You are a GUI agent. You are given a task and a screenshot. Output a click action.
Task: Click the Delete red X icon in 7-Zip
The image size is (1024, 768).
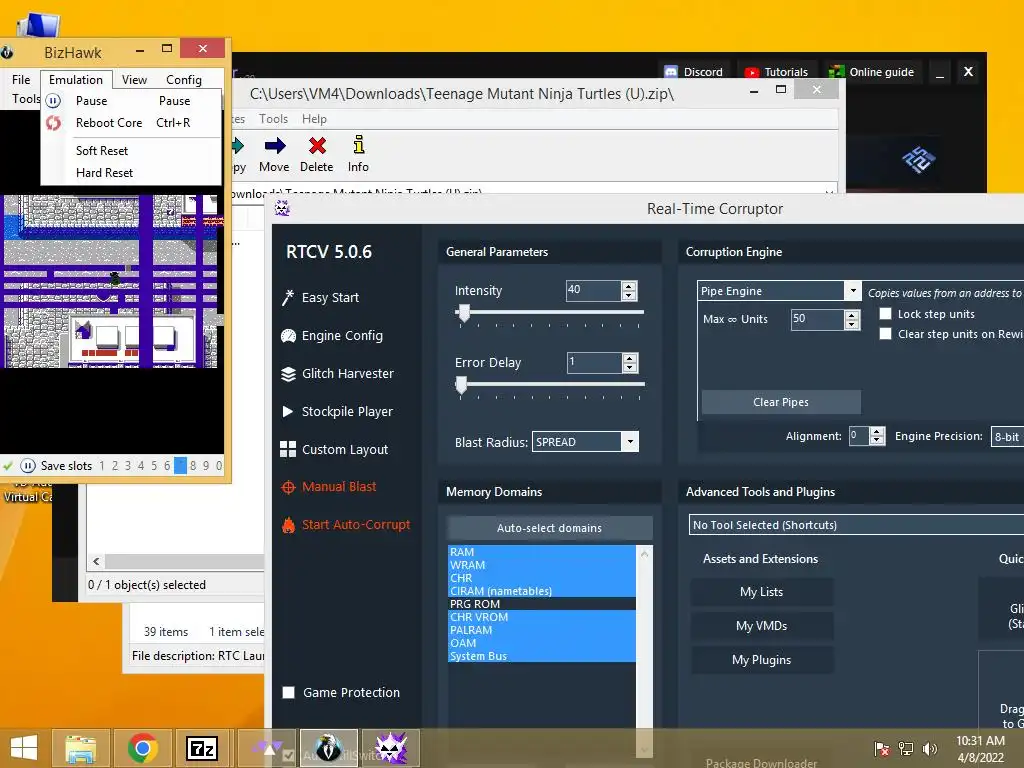[317, 146]
